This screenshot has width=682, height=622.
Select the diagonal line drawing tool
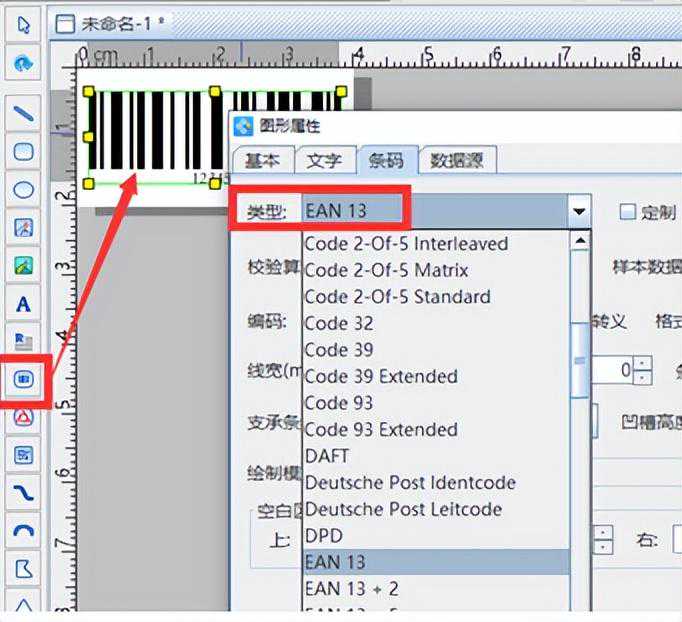coord(24,112)
